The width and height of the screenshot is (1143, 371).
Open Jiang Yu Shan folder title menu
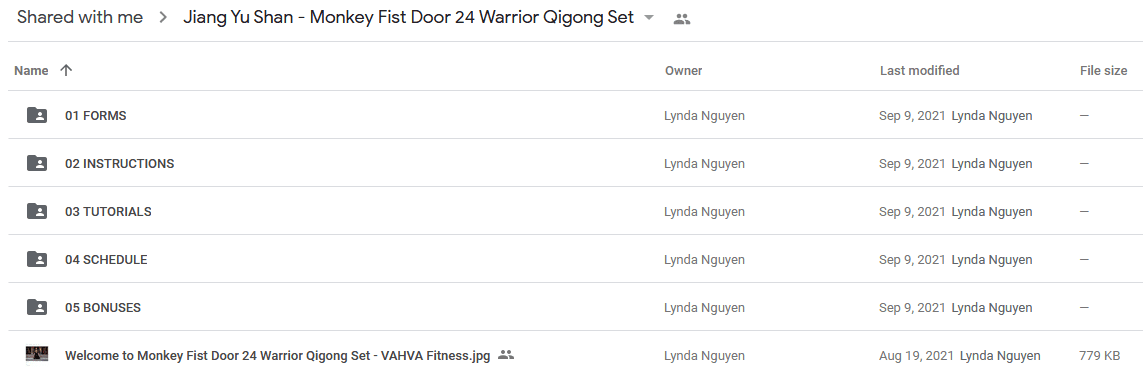point(408,17)
